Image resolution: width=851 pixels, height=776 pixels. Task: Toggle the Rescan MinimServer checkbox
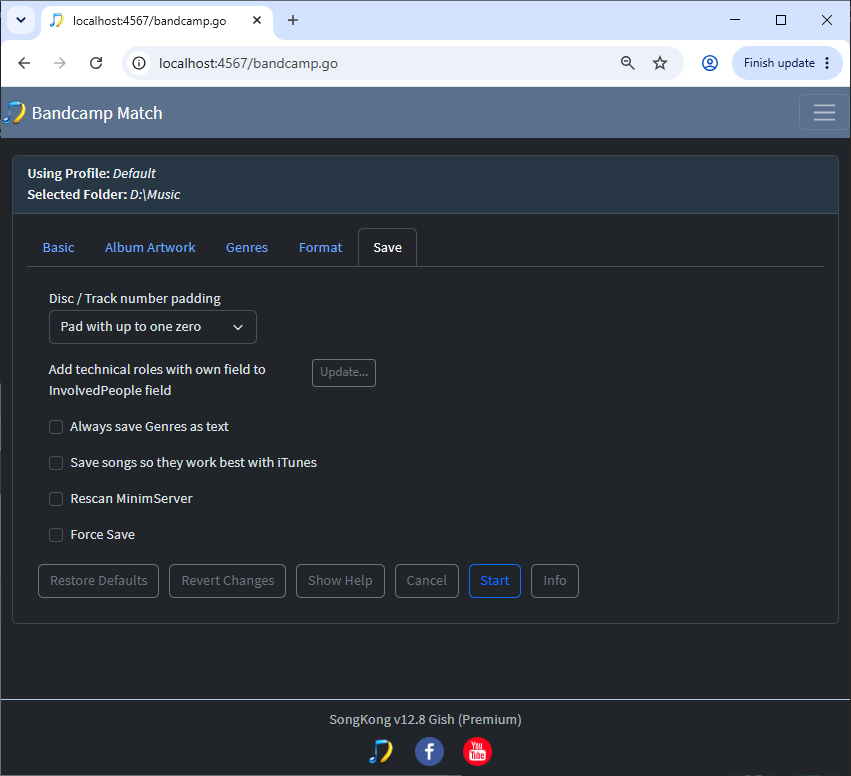56,499
